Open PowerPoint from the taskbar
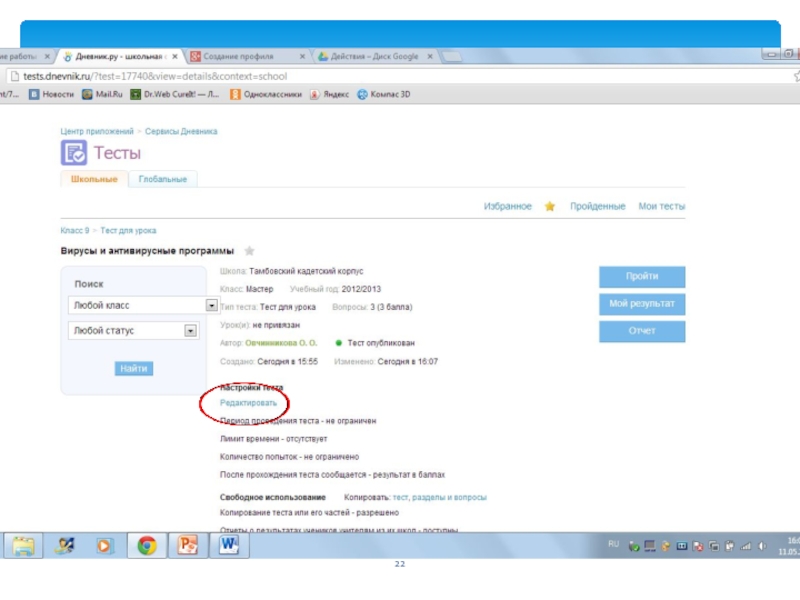This screenshot has width=800, height=600. (x=188, y=545)
